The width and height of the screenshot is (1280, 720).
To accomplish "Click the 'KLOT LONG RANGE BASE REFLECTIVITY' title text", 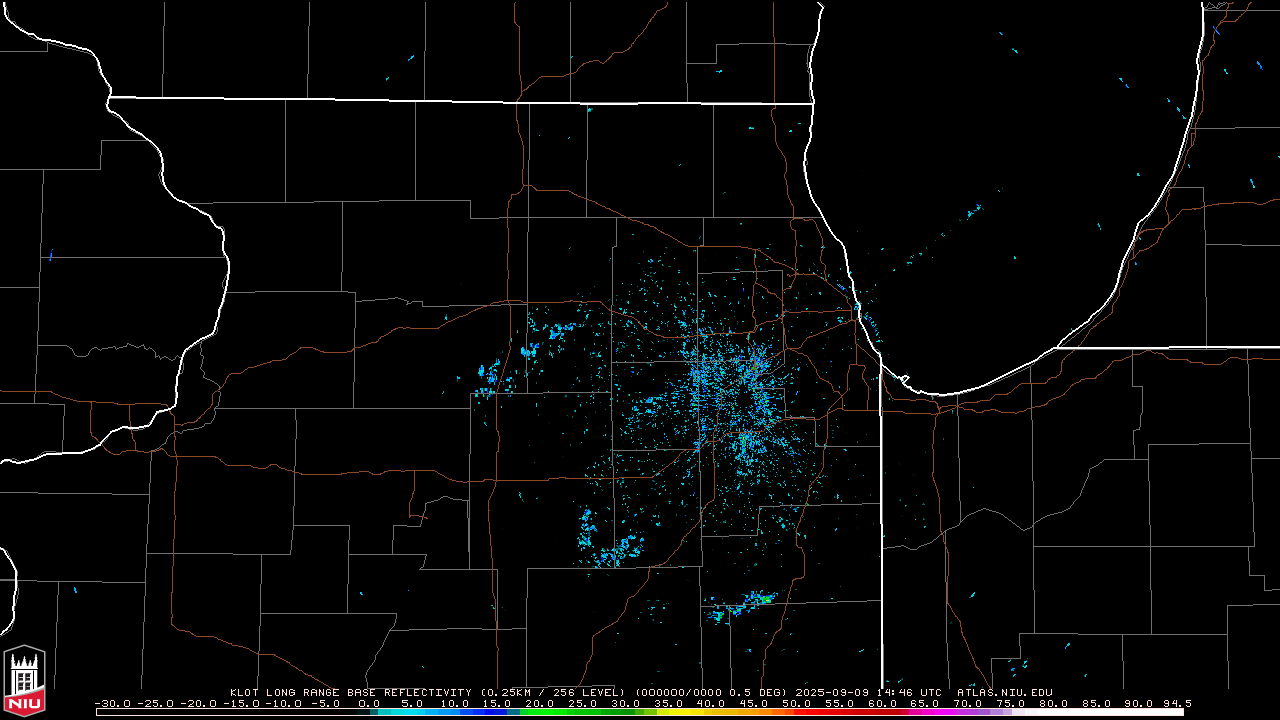I will coord(350,692).
